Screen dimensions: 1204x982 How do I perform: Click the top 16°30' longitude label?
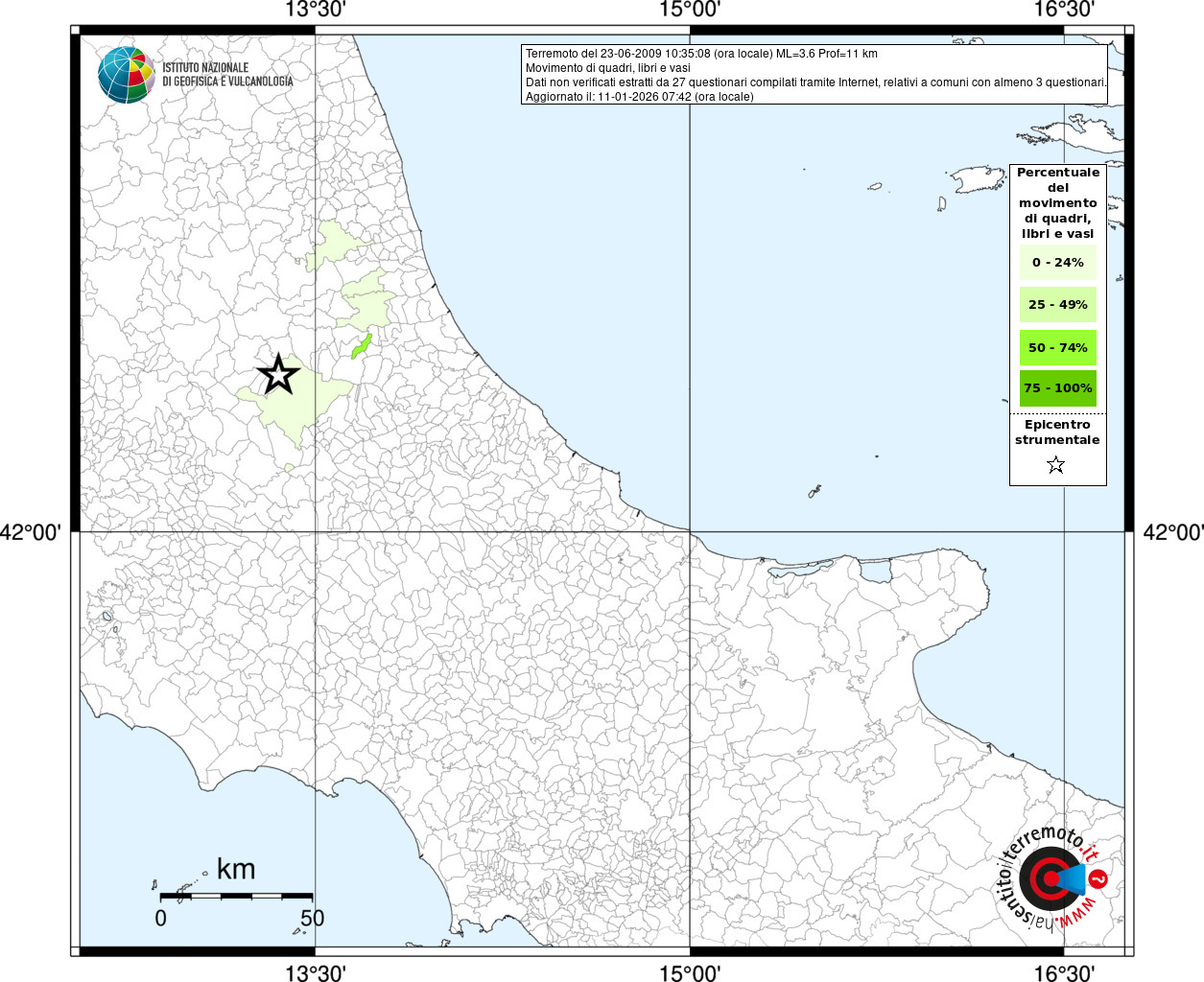(x=1064, y=11)
